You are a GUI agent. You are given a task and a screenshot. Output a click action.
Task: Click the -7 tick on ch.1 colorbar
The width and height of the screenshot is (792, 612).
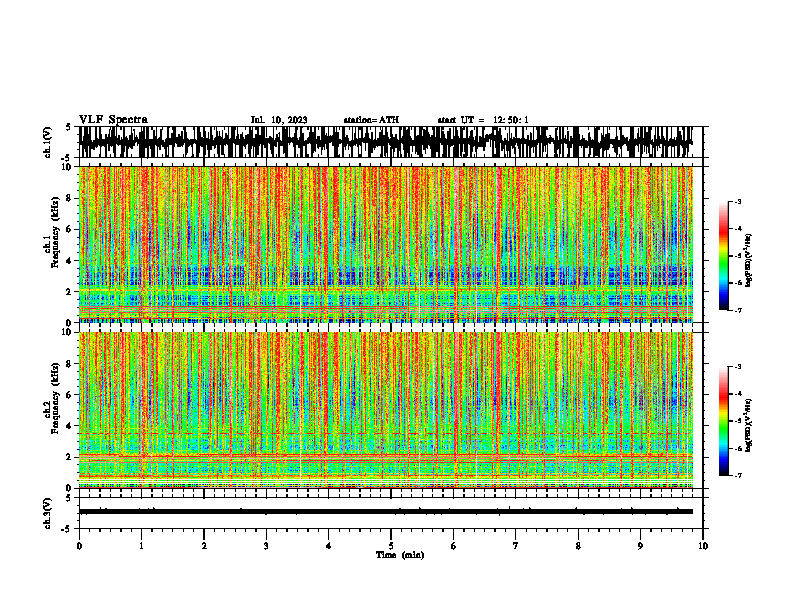pyautogui.click(x=738, y=310)
